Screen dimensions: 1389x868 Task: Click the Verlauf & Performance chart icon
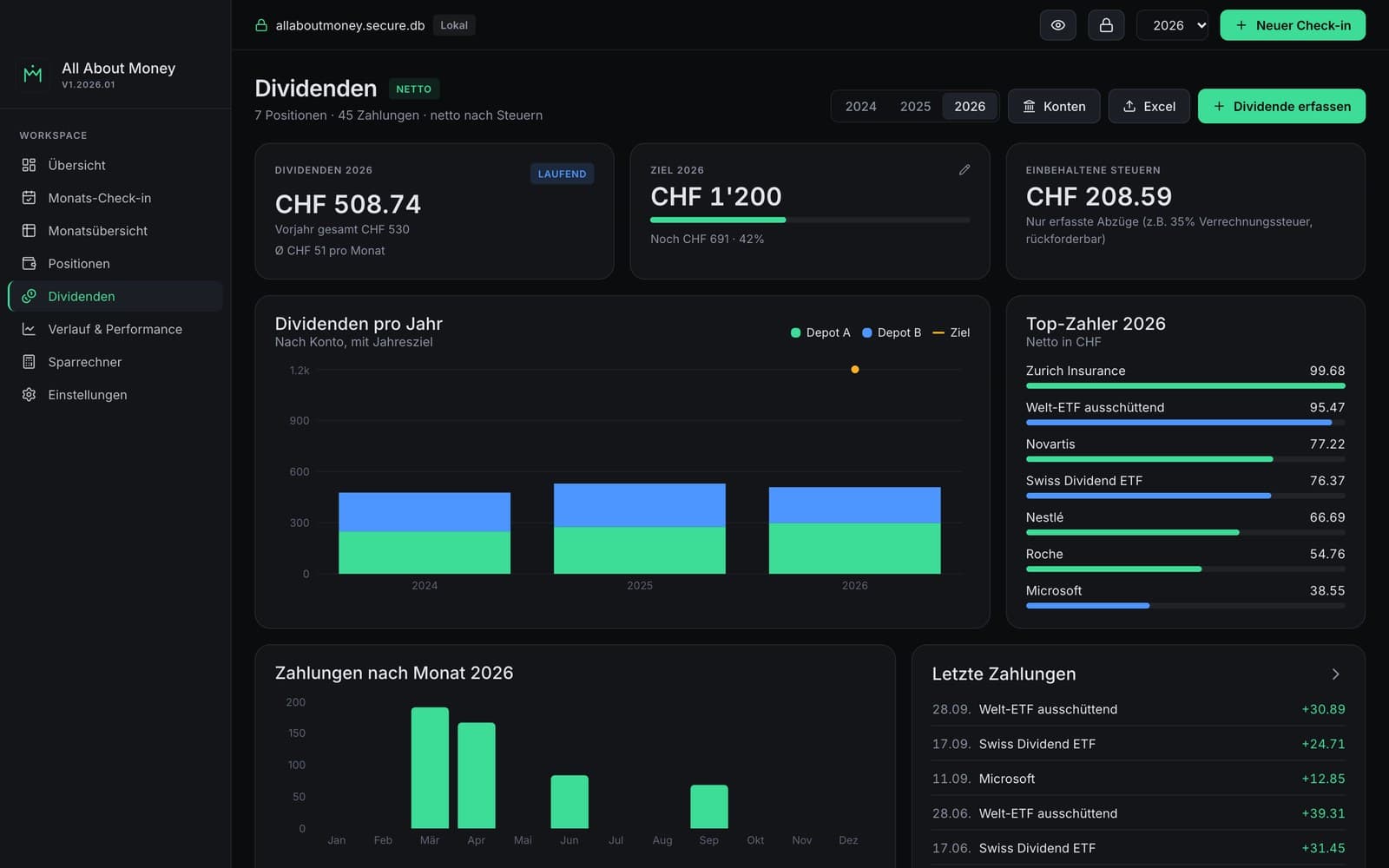click(x=29, y=329)
